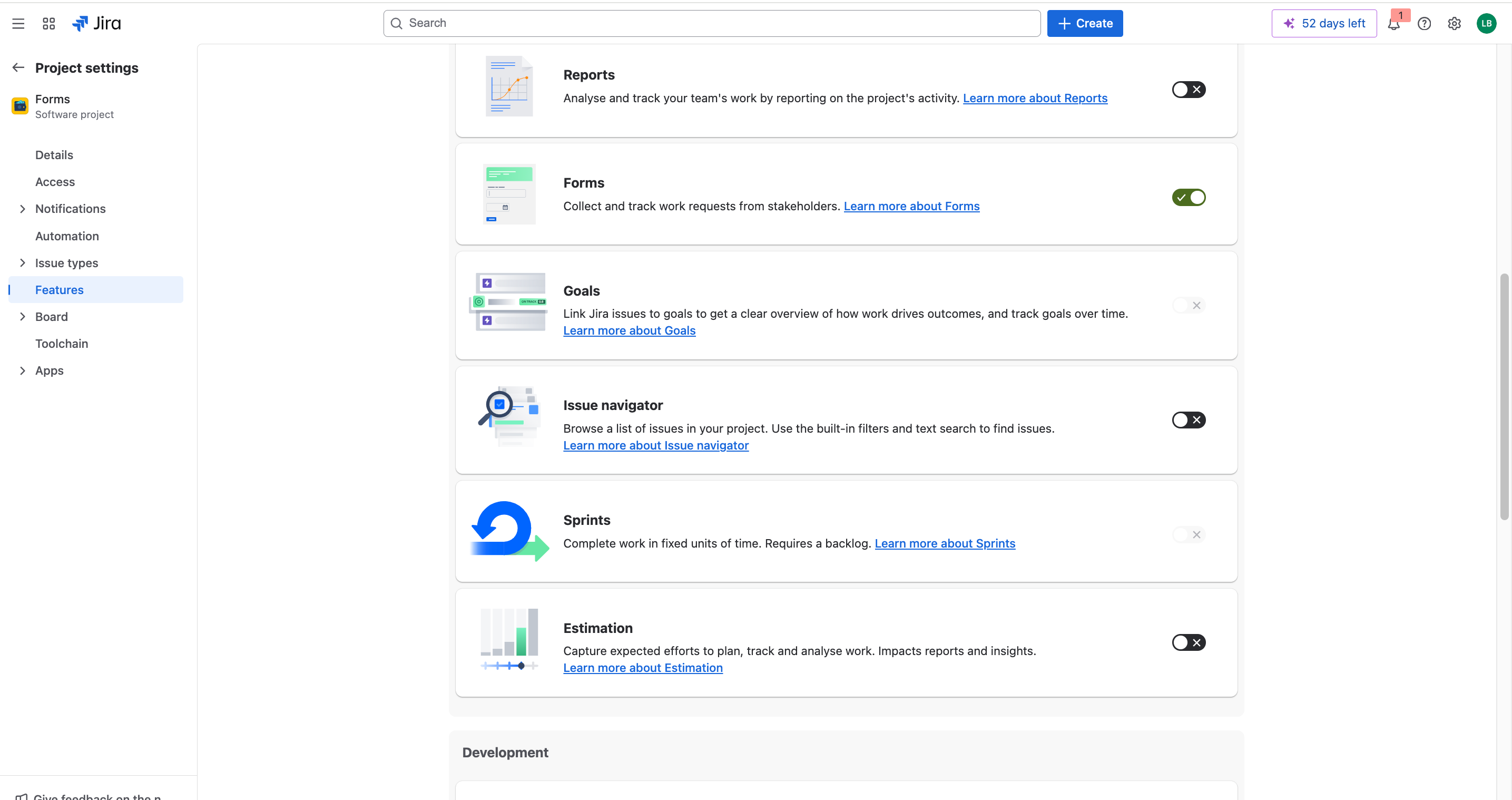Open the hamburger navigation menu
This screenshot has height=800, width=1512.
pyautogui.click(x=17, y=23)
